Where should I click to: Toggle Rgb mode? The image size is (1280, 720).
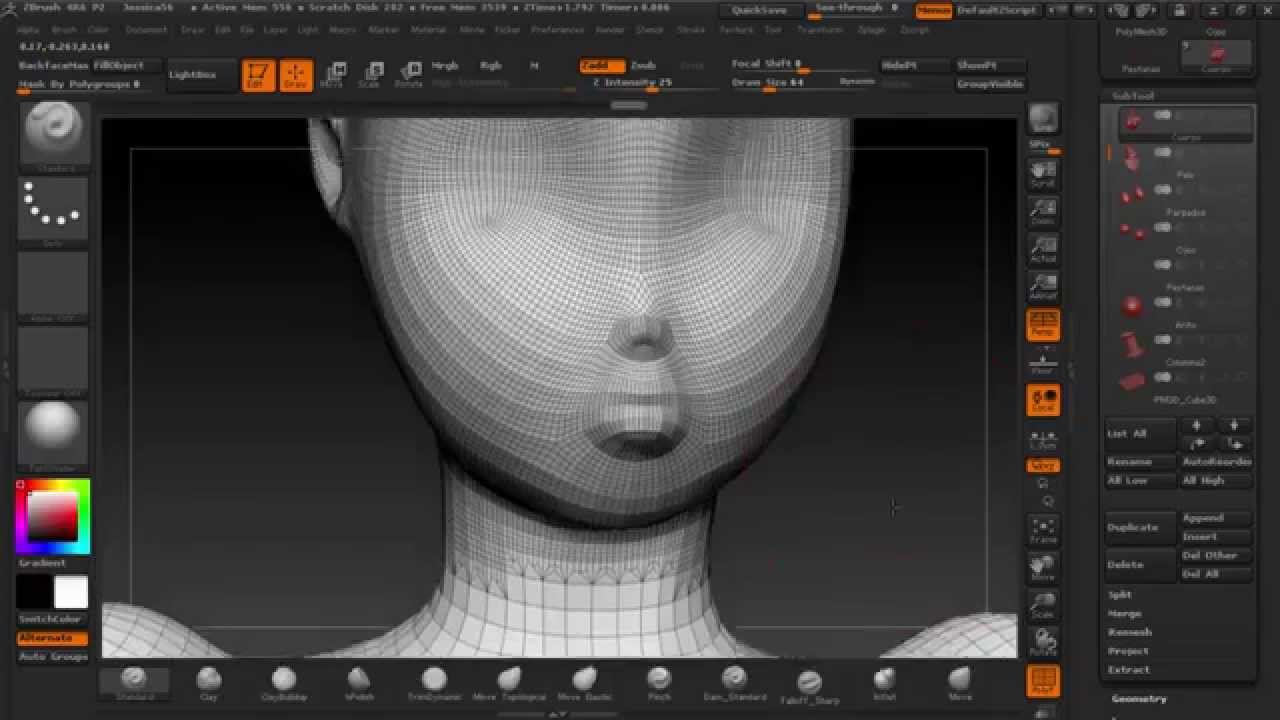pyautogui.click(x=491, y=65)
